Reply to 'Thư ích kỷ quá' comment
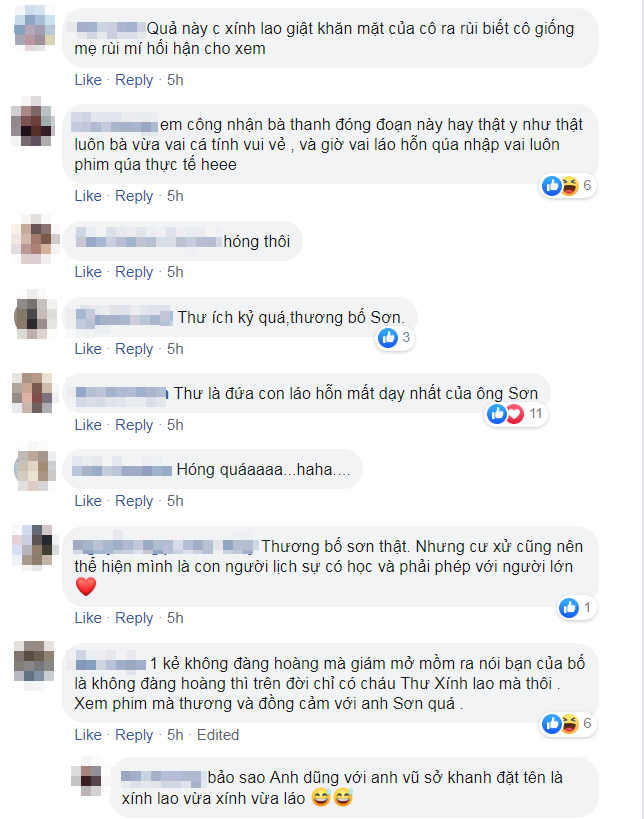This screenshot has width=644, height=819. point(134,349)
